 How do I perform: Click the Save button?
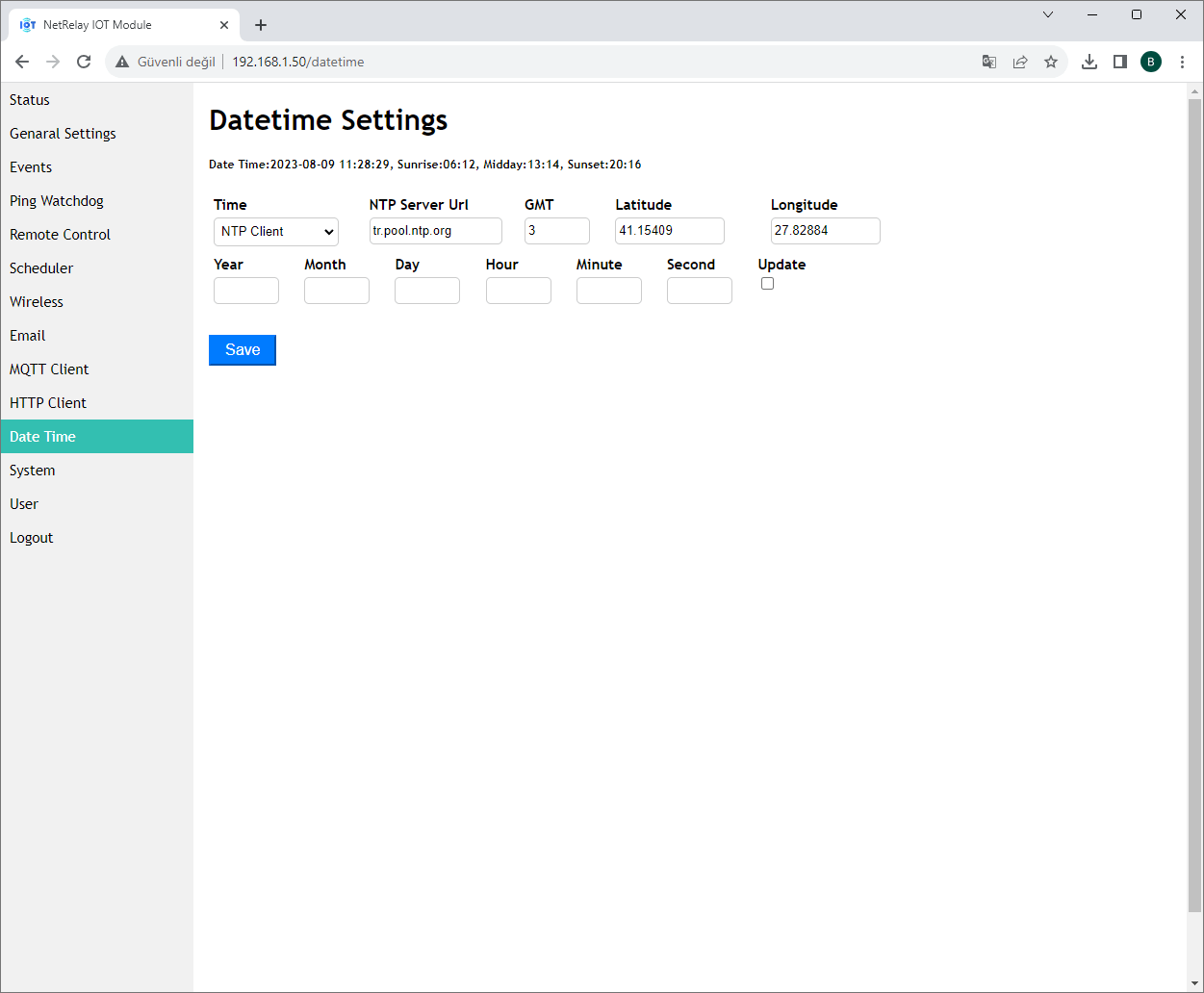(x=242, y=349)
